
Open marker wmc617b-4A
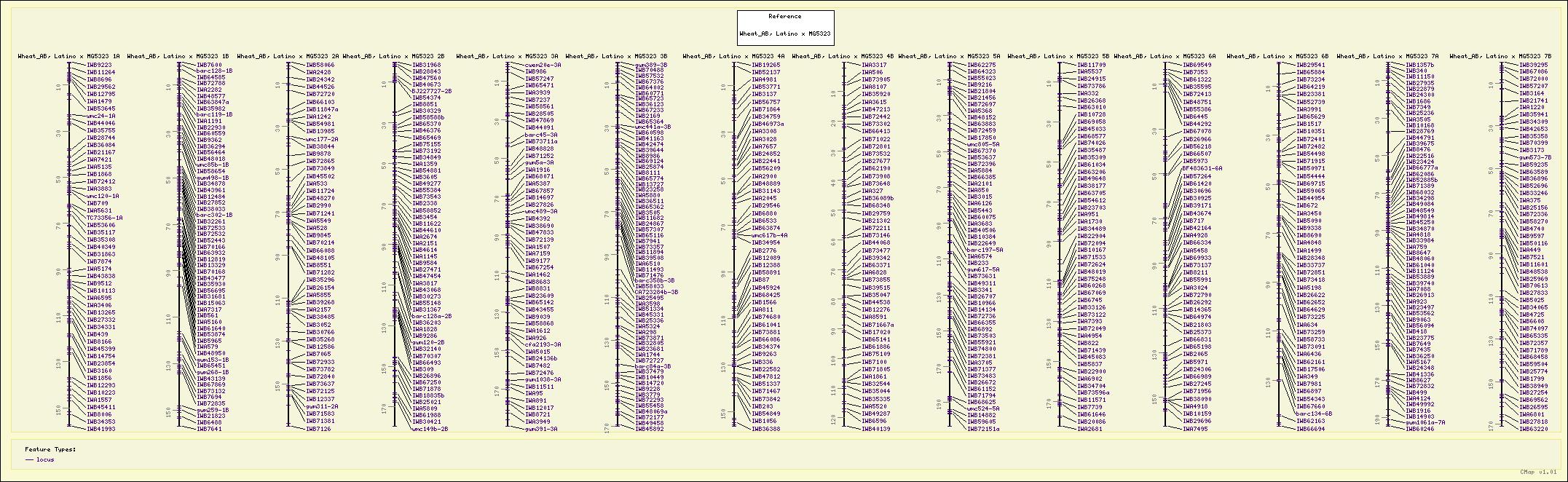click(x=770, y=235)
